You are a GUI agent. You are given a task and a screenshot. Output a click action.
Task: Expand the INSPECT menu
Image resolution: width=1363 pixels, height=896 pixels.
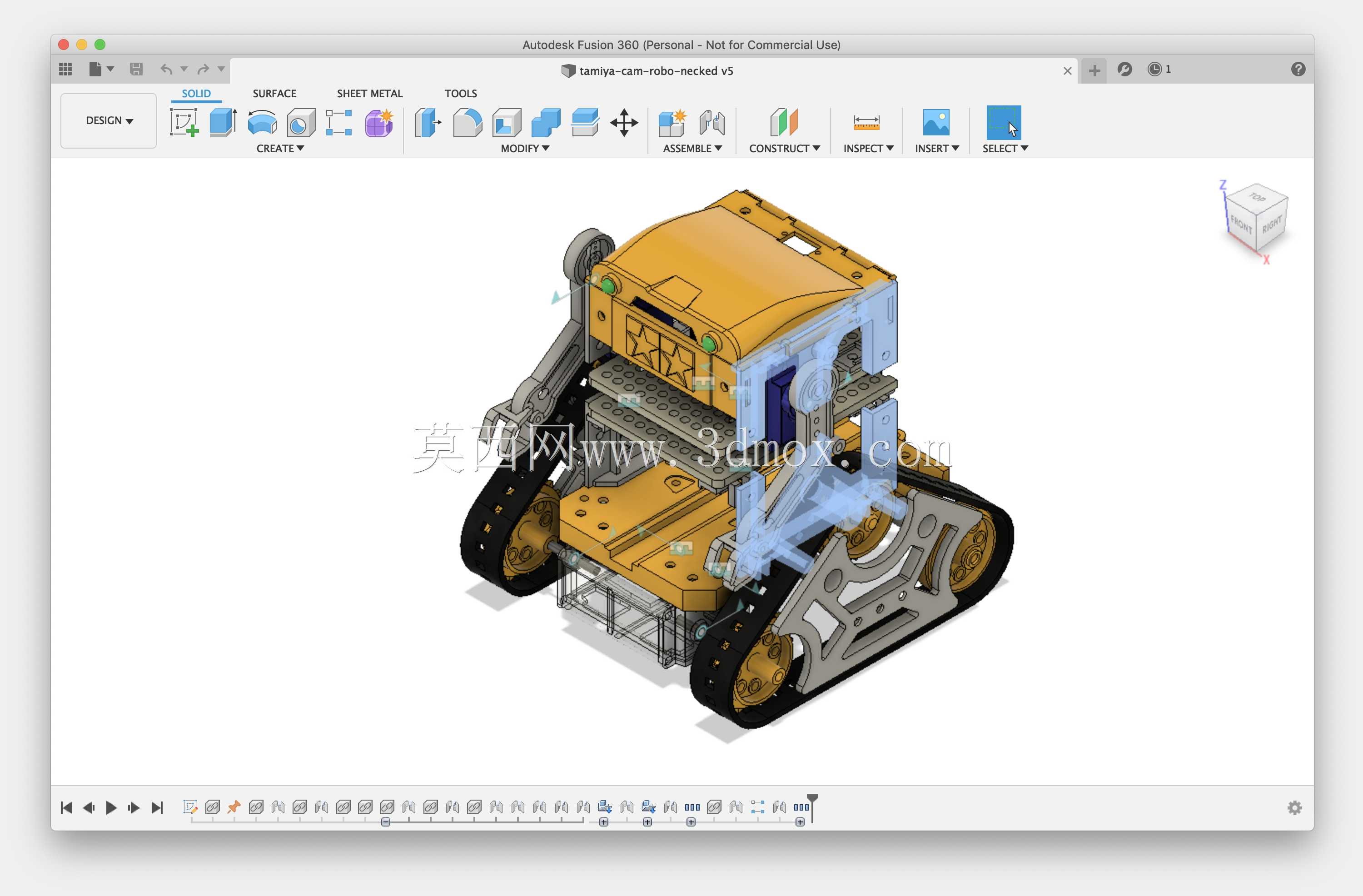[x=868, y=149]
